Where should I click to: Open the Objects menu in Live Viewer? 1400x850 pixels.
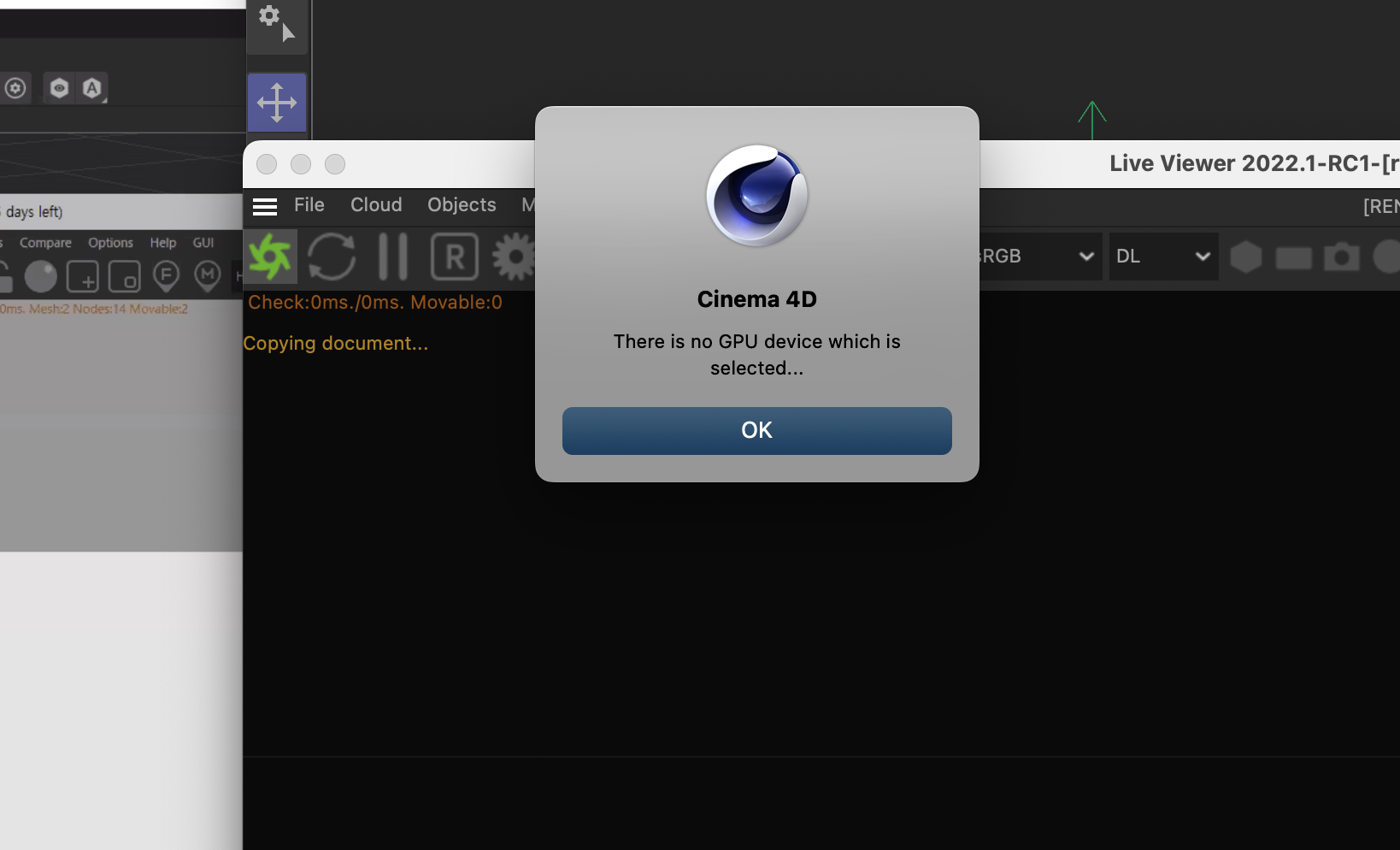(x=462, y=205)
